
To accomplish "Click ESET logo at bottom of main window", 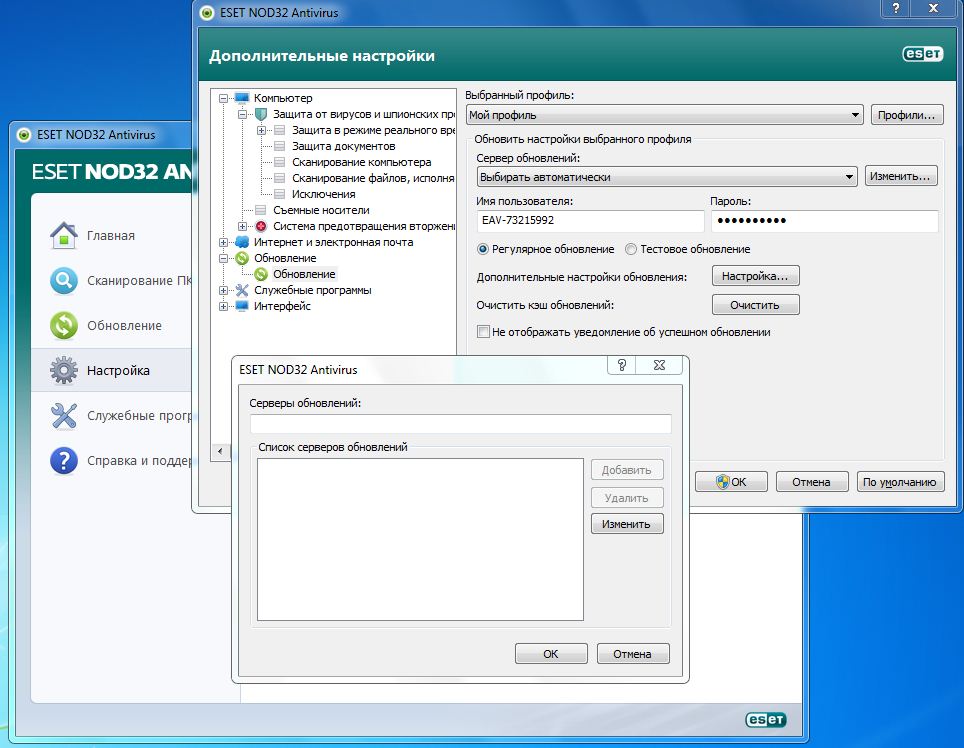I will coord(765,720).
